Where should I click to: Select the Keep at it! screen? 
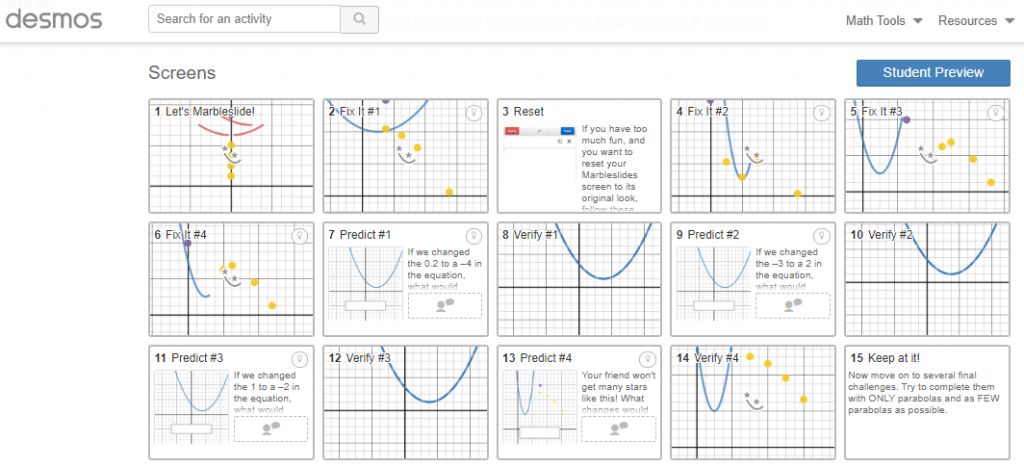pos(927,402)
